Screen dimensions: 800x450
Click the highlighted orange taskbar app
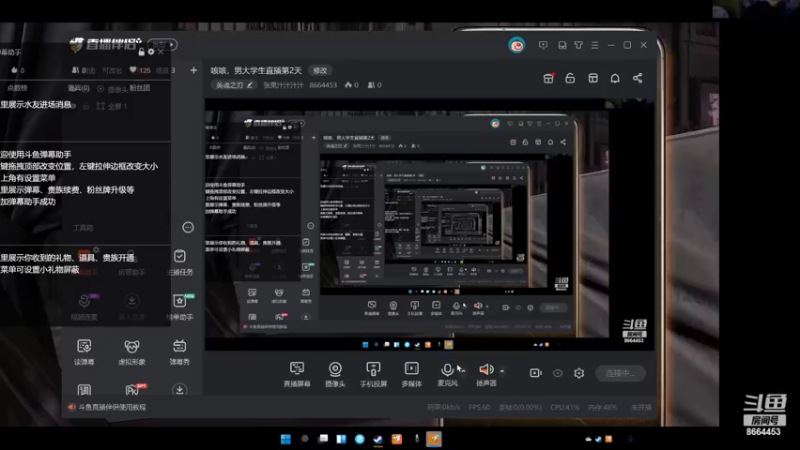point(434,439)
